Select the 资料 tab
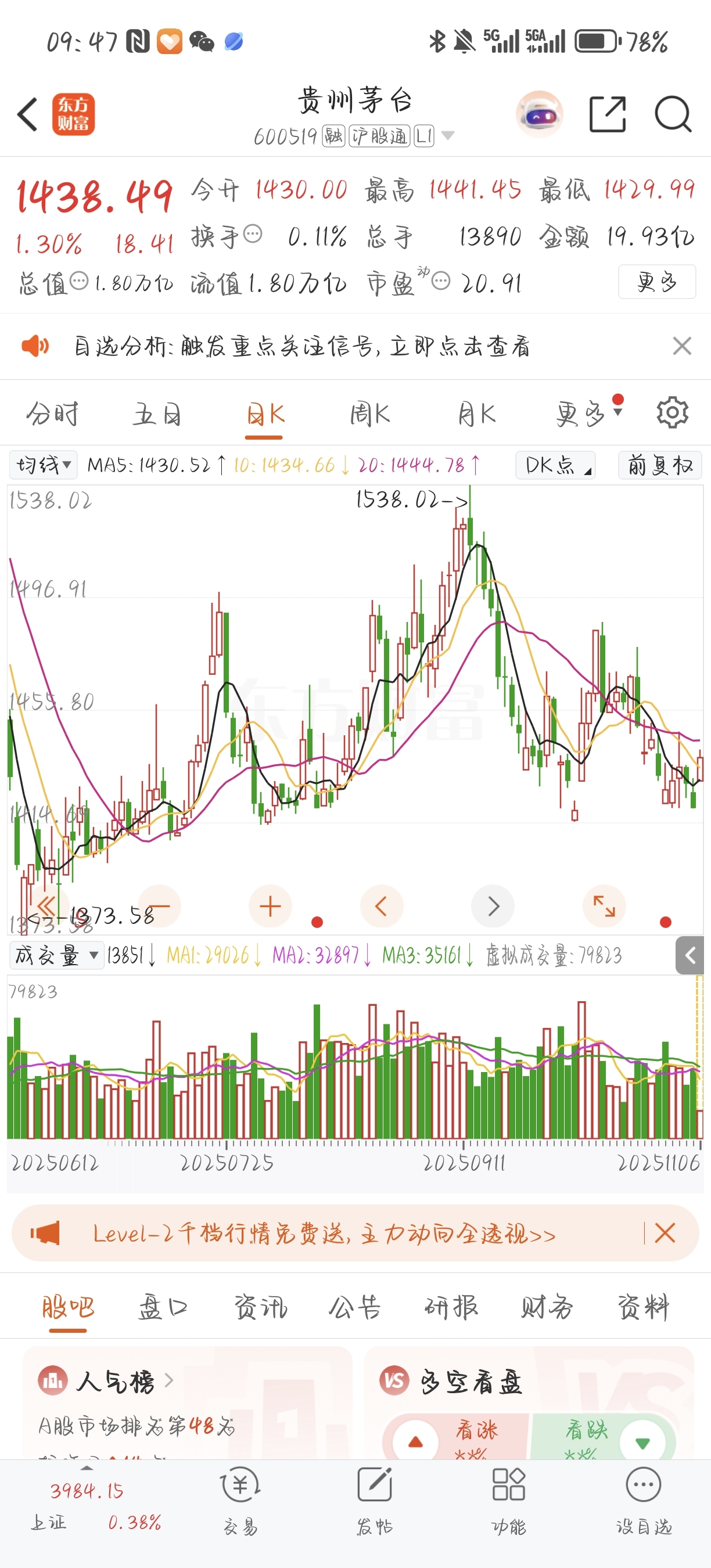This screenshot has width=711, height=1568. click(643, 1307)
